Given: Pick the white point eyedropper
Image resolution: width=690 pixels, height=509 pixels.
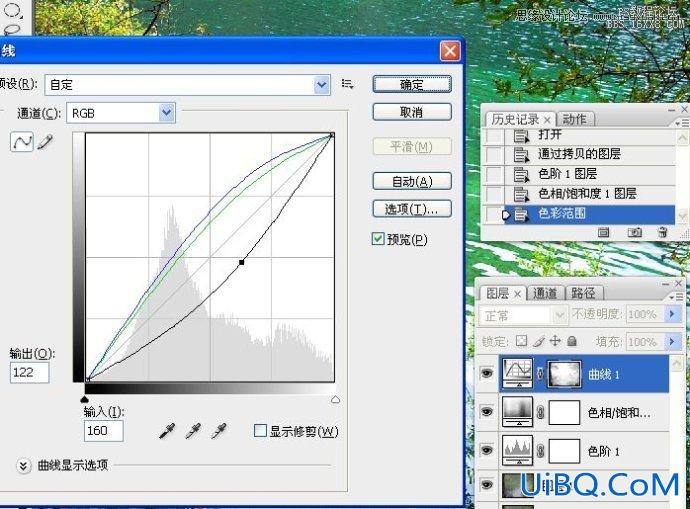Looking at the screenshot, I should pyautogui.click(x=219, y=431).
